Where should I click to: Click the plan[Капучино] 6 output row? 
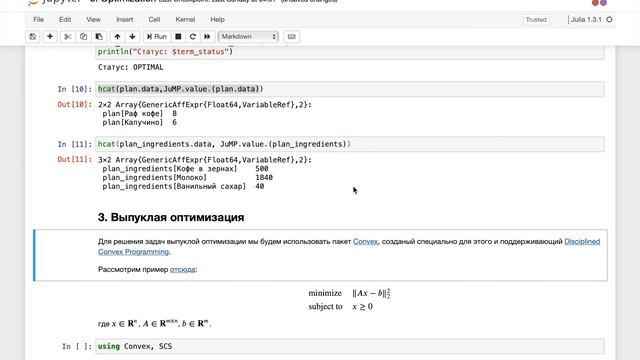point(139,122)
